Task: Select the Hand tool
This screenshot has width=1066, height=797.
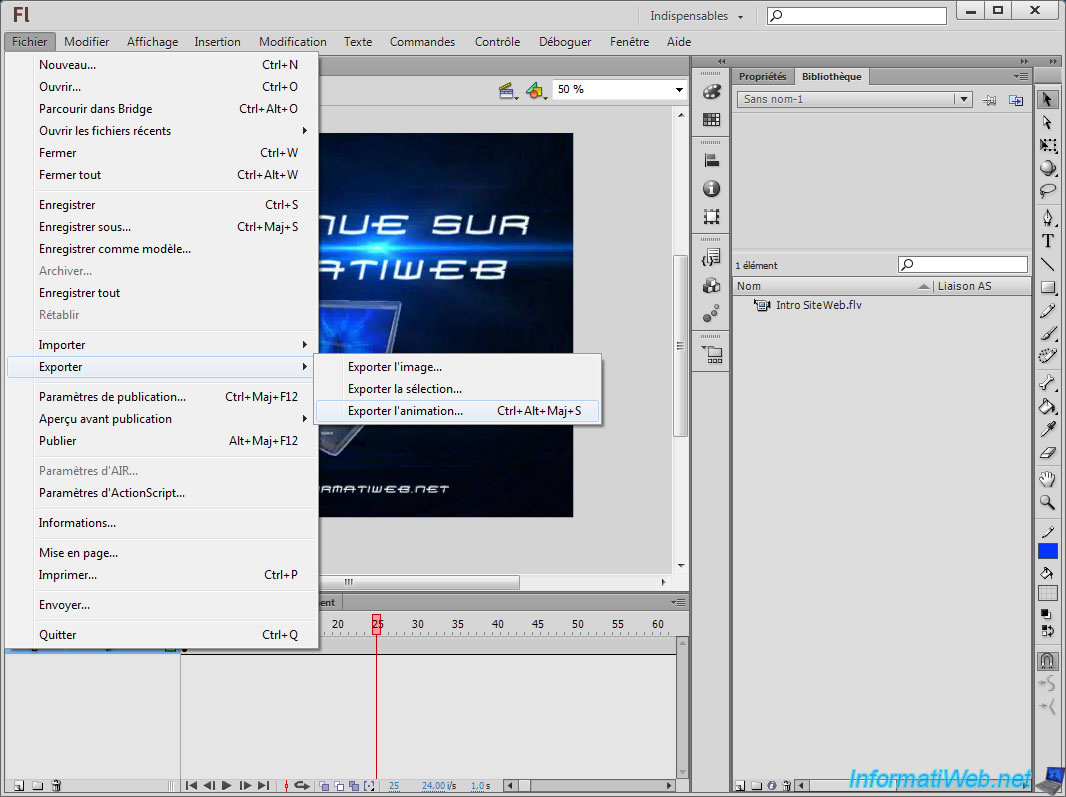Action: pos(1048,479)
